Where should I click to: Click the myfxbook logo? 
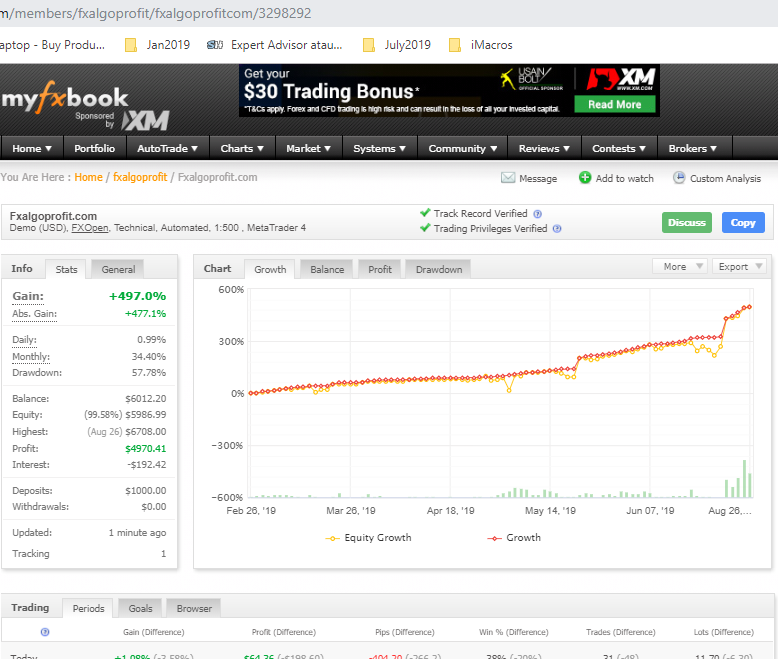66,98
